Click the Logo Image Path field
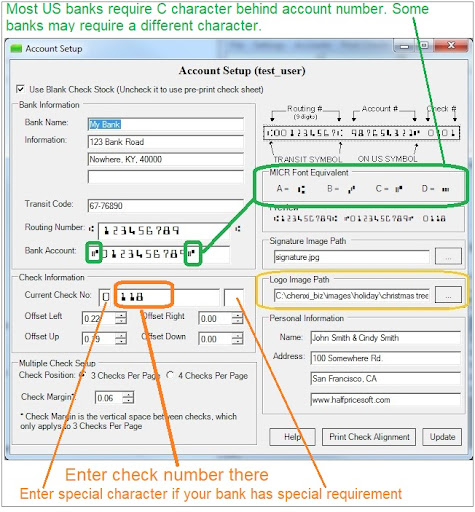Viewport: 475px width, 512px height. pos(351,296)
